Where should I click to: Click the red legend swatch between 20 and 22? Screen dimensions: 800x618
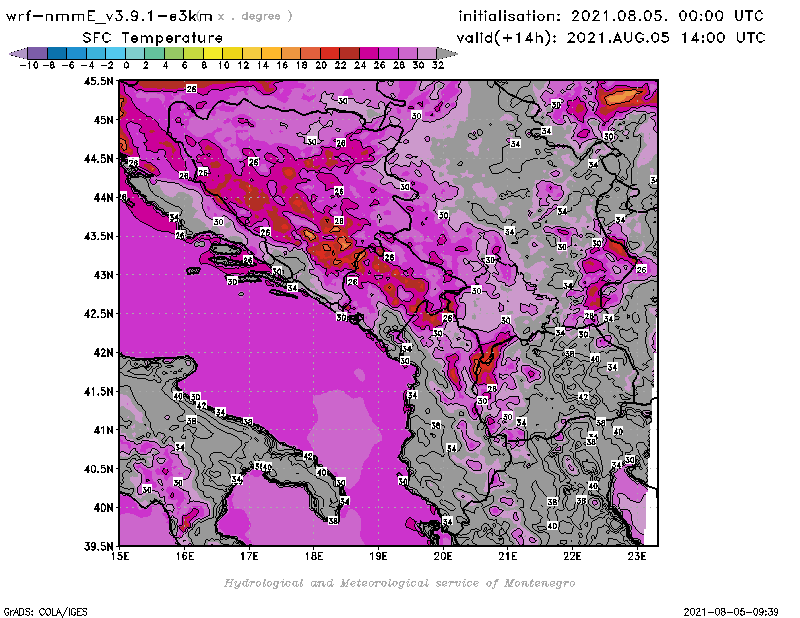click(330, 54)
